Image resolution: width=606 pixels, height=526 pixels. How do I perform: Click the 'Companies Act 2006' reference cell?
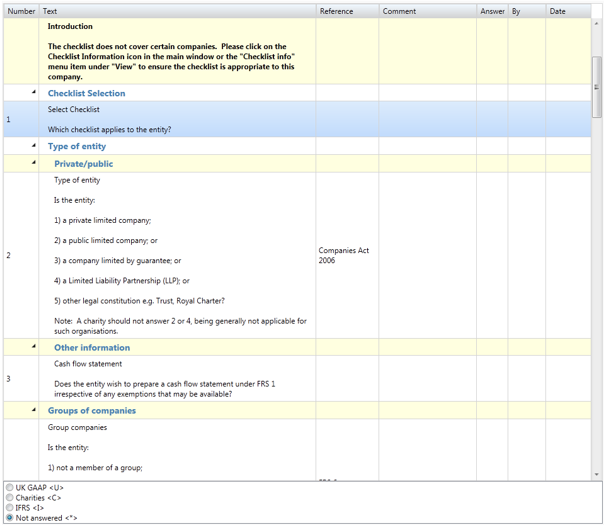point(347,255)
